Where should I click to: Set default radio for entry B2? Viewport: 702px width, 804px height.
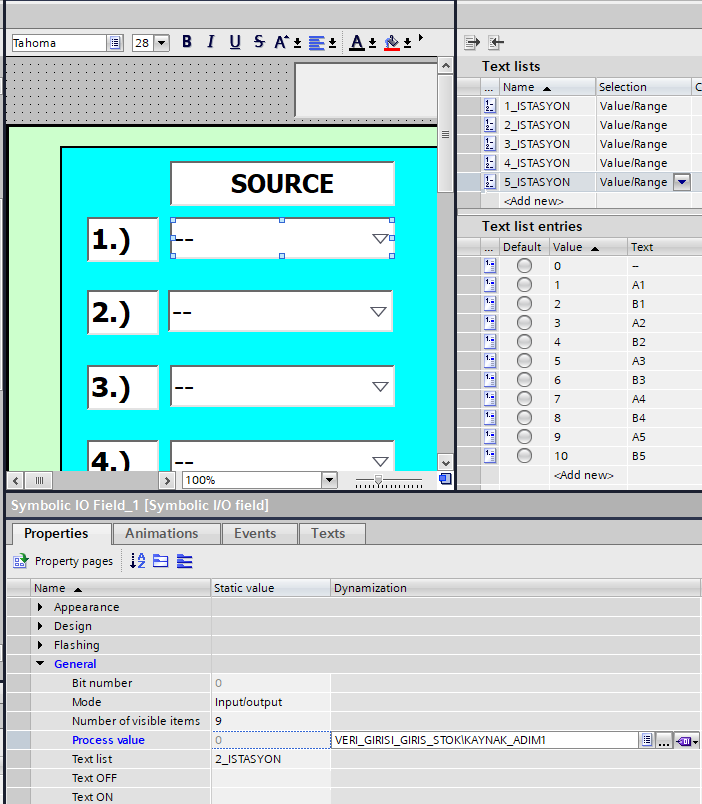[524, 341]
